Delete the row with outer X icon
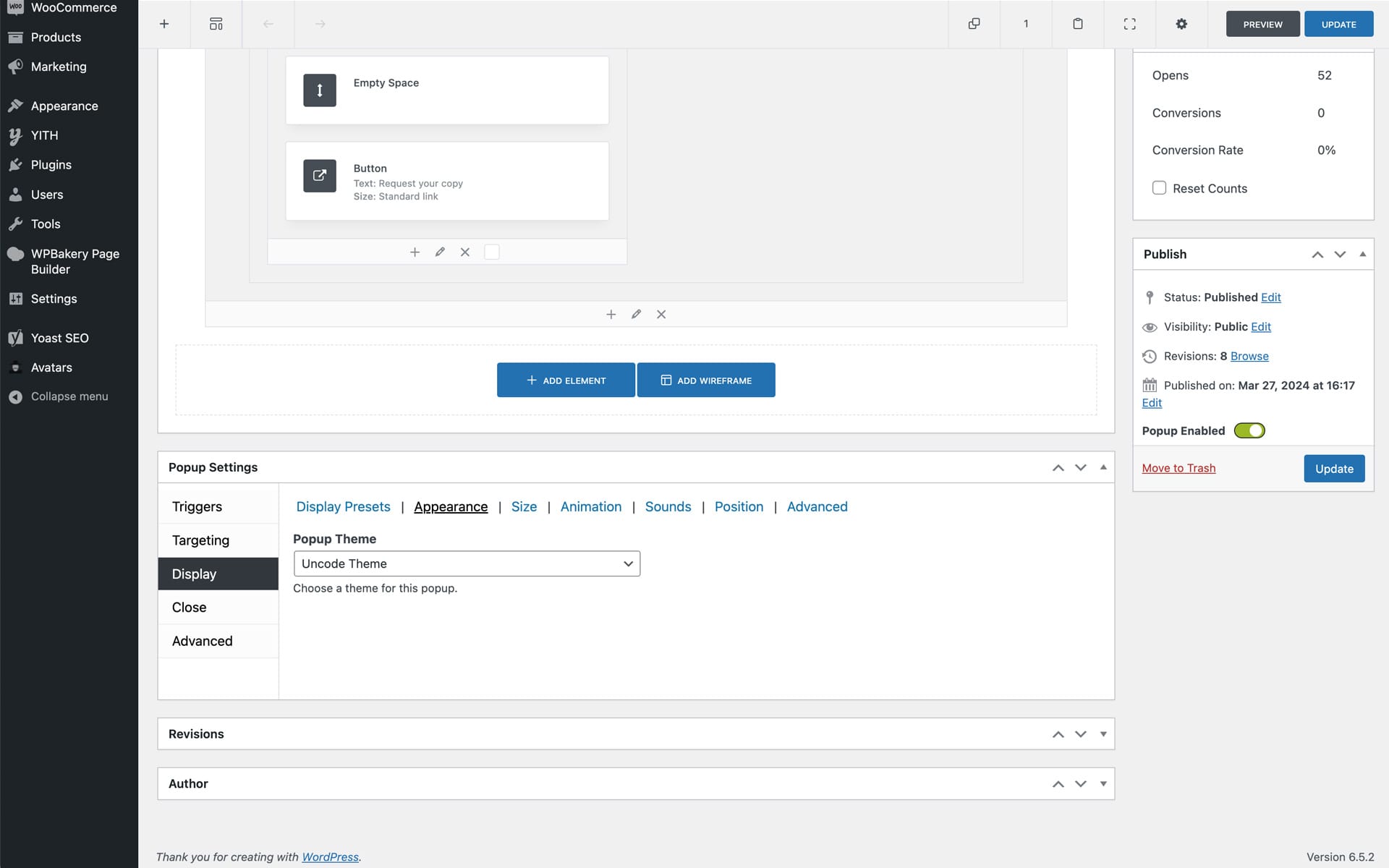Image resolution: width=1389 pixels, height=868 pixels. coord(661,314)
